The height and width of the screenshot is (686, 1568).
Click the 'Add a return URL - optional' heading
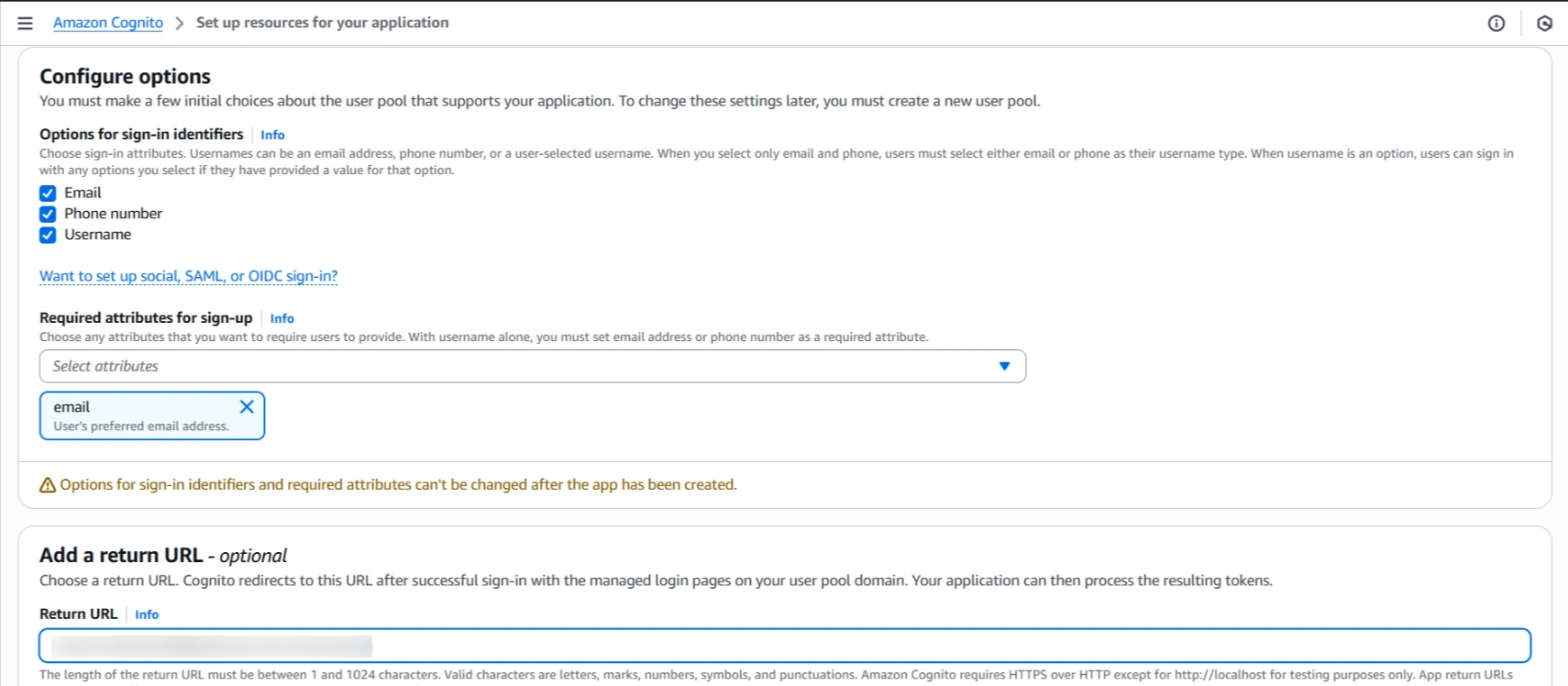click(x=163, y=556)
